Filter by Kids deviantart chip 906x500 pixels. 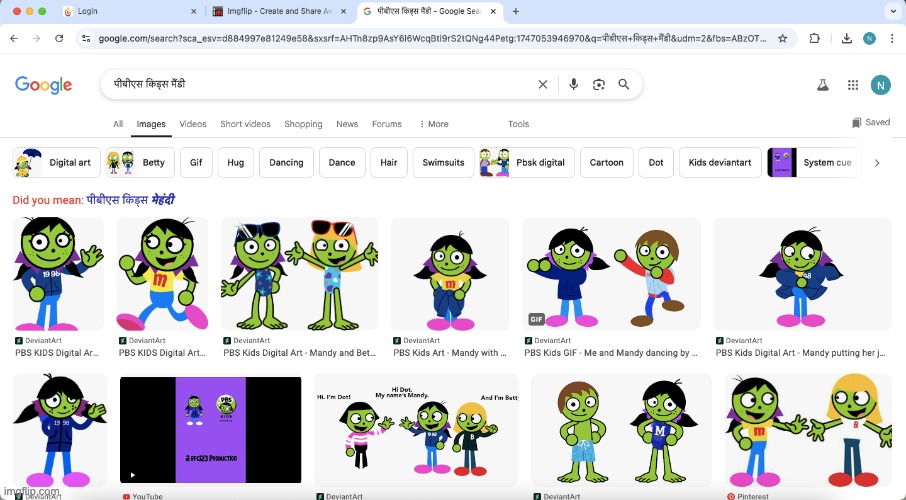720,162
